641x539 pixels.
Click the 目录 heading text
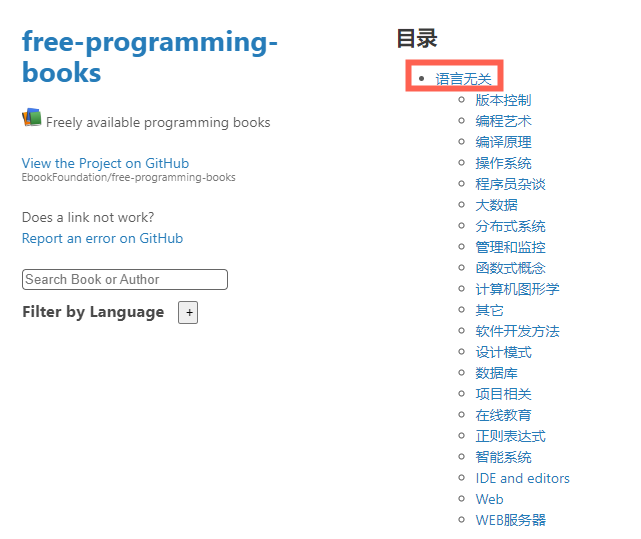click(417, 39)
